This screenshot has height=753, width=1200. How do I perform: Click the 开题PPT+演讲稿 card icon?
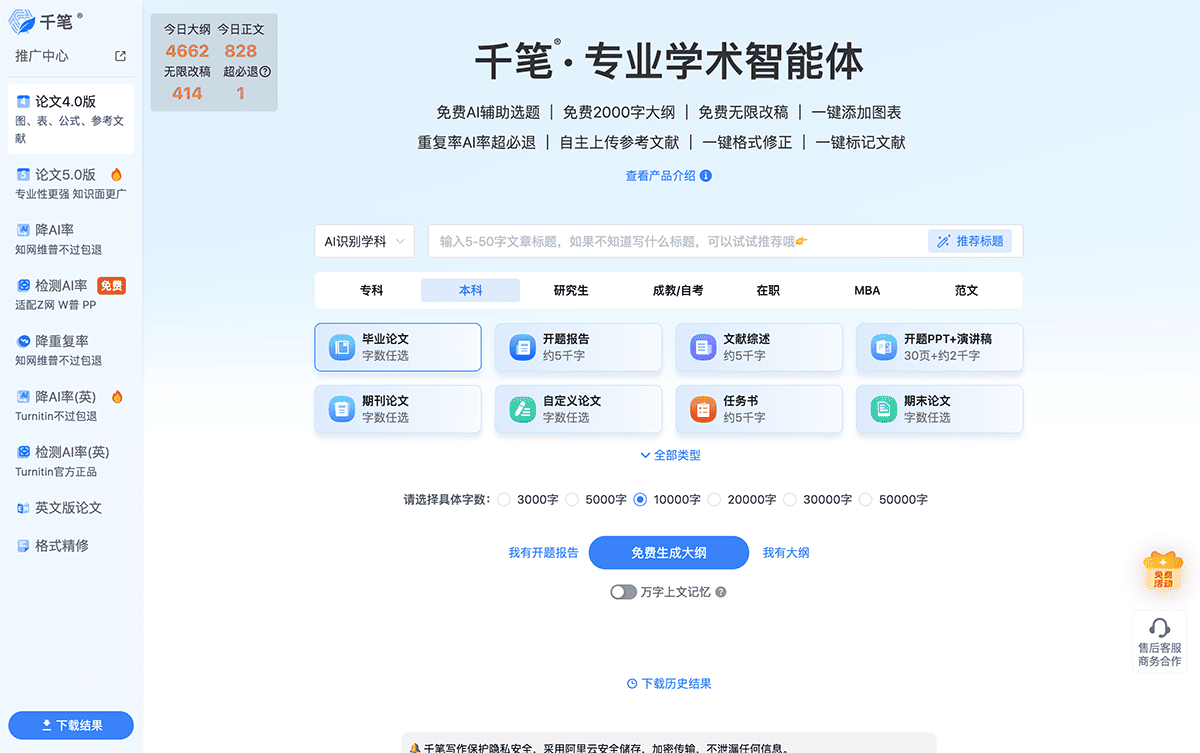coord(883,347)
